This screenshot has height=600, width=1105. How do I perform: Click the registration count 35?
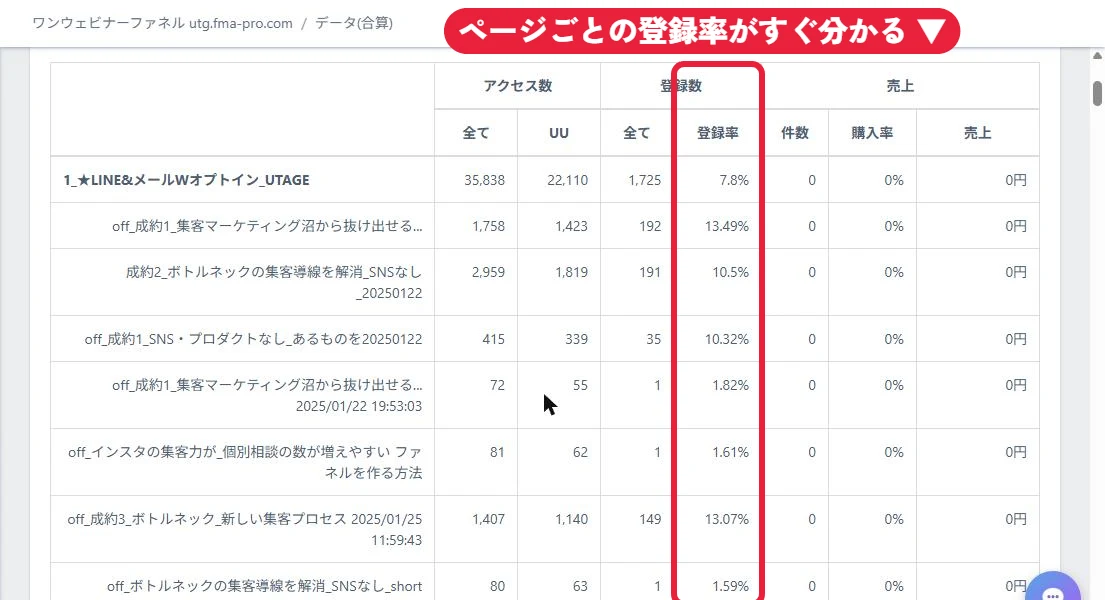tap(654, 339)
